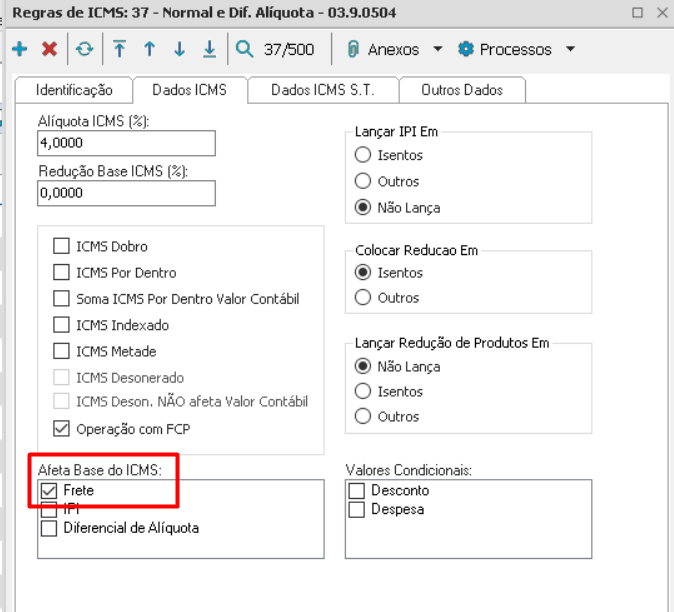This screenshot has height=612, width=674.
Task: Refresh the record with reload icon
Action: 84,49
